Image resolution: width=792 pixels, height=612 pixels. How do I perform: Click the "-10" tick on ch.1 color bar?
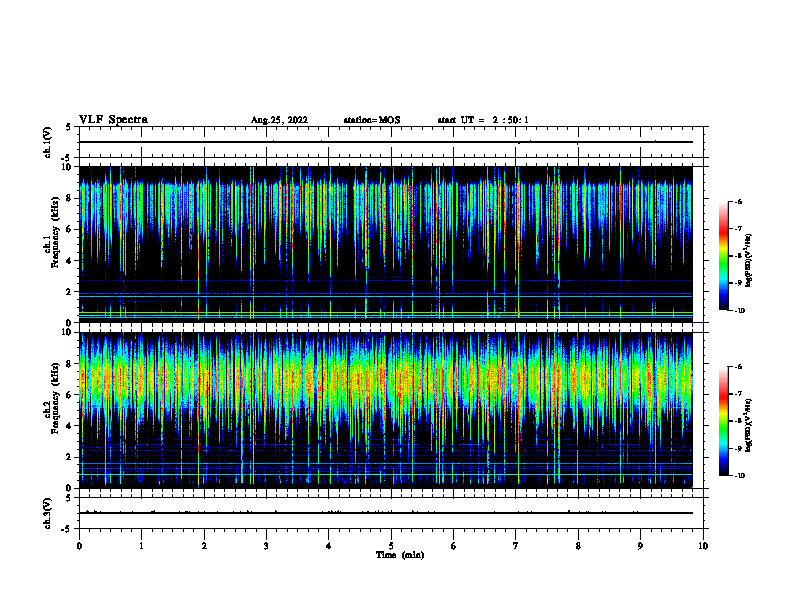click(740, 311)
